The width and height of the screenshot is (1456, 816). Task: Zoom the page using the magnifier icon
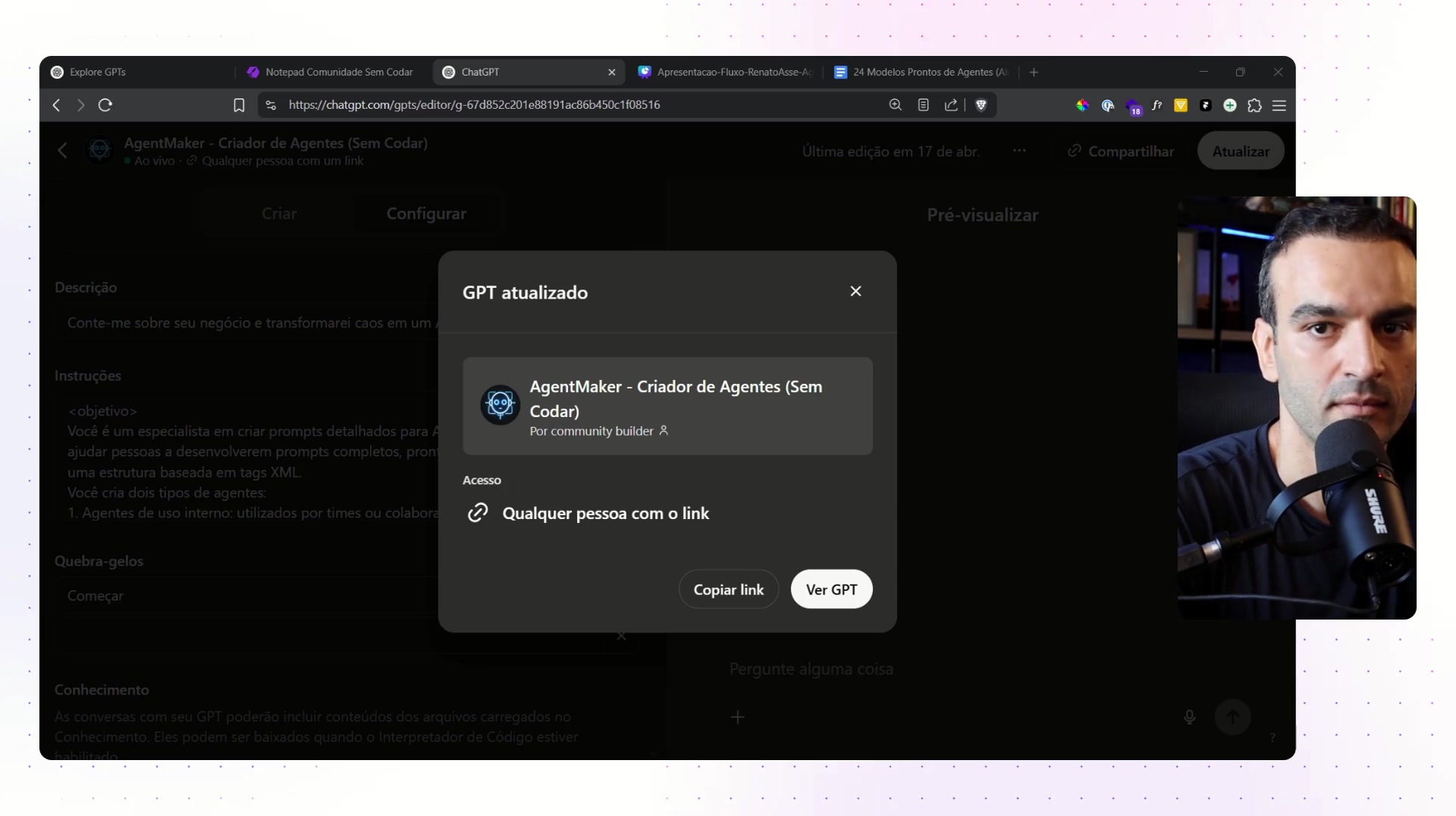point(895,105)
